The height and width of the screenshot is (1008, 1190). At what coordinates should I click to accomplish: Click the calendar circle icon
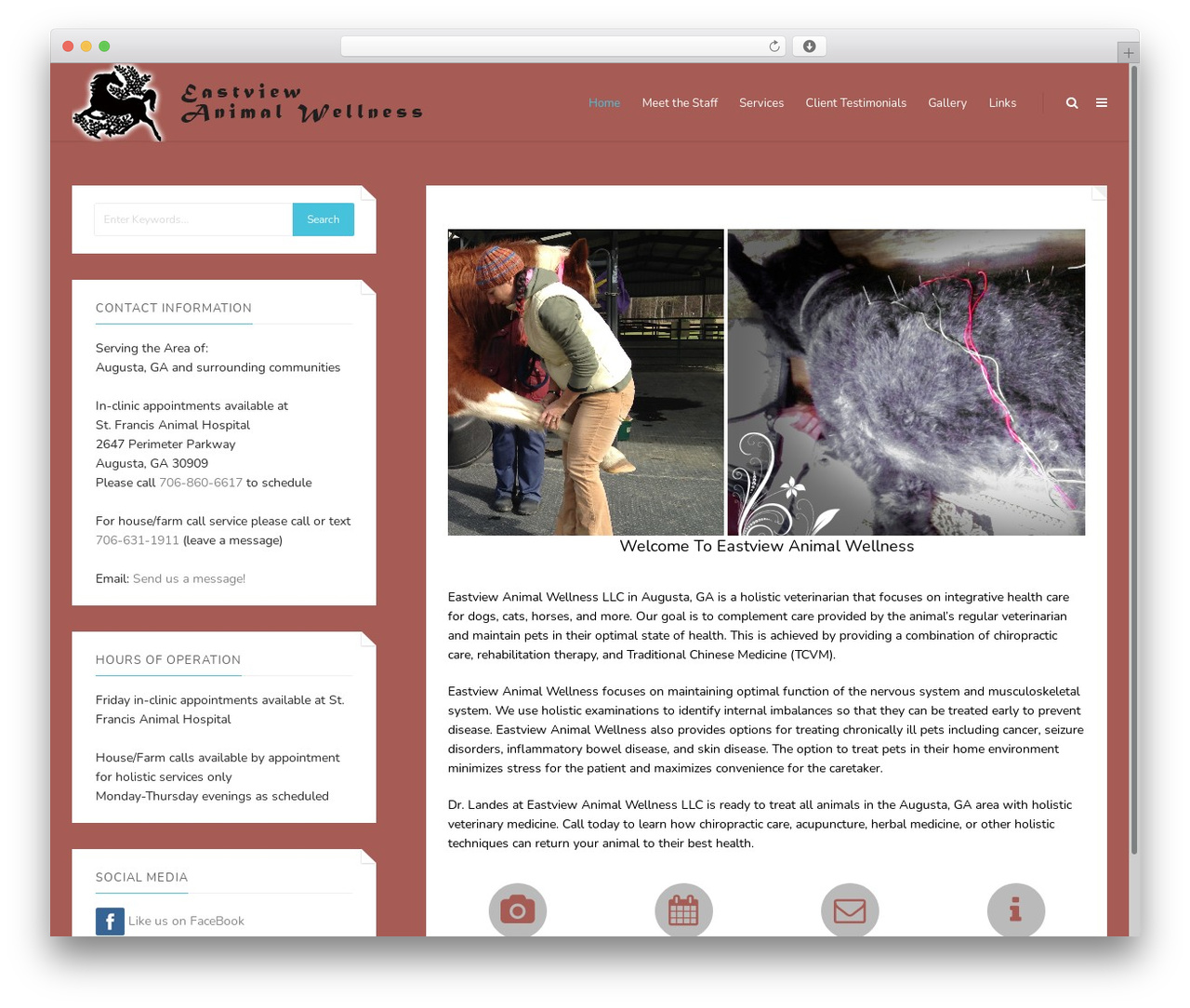click(683, 909)
